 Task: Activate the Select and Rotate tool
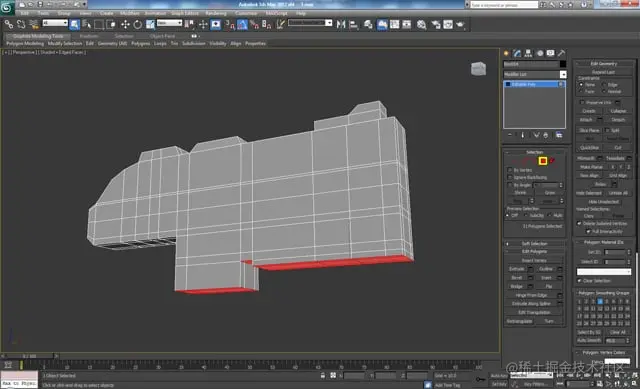tap(138, 25)
